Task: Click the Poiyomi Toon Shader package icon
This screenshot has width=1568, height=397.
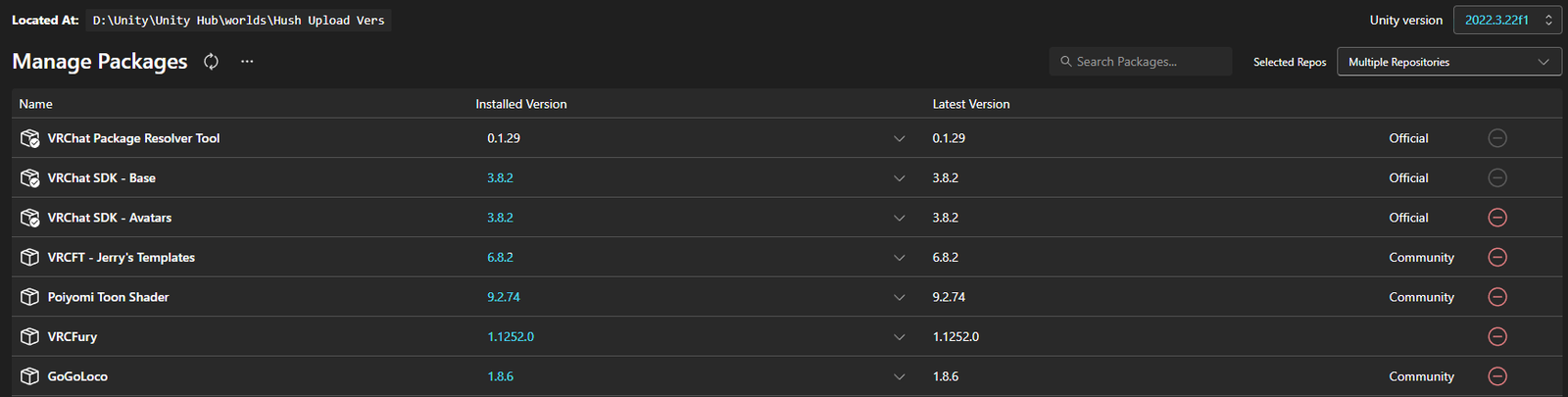Action: coord(30,297)
